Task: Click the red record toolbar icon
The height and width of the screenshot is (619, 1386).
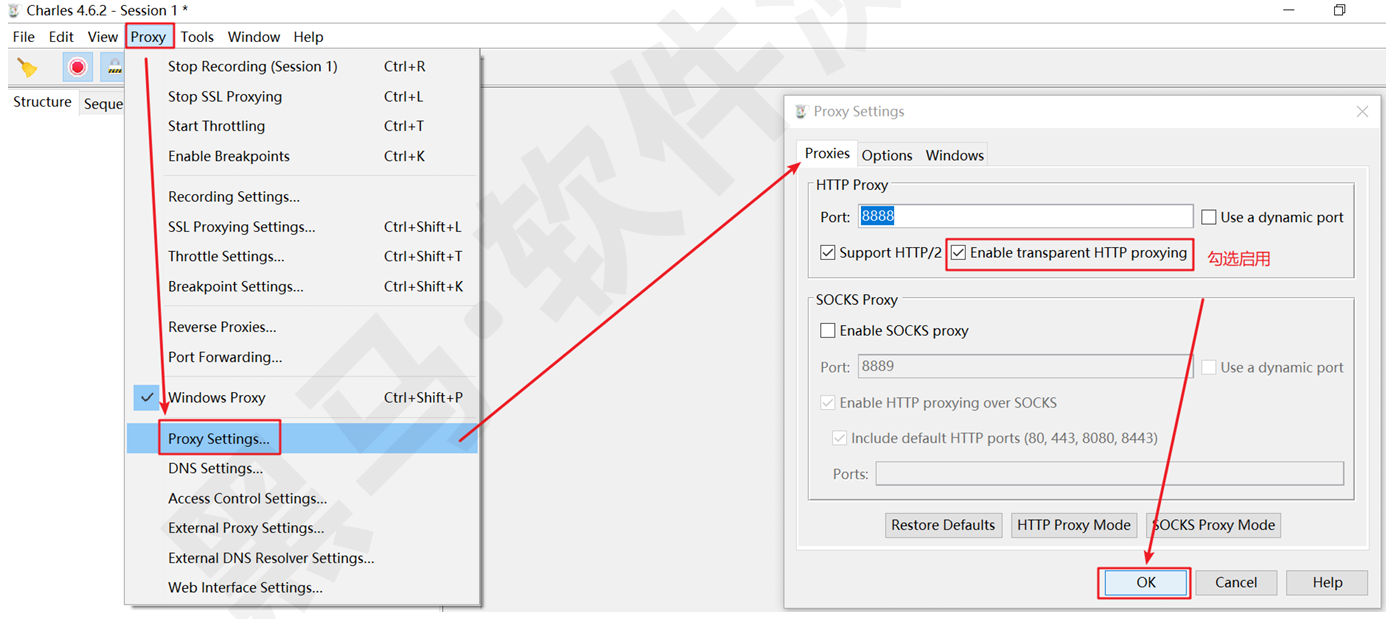Action: pyautogui.click(x=78, y=67)
